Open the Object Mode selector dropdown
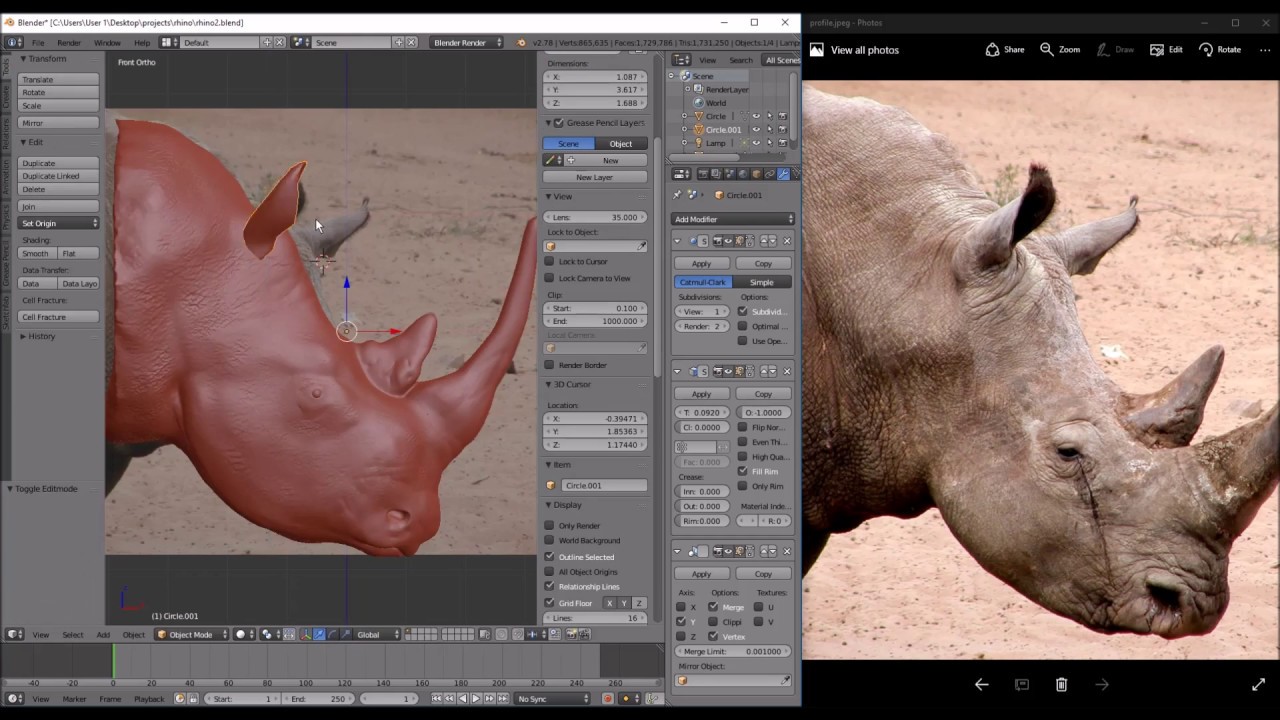 tap(192, 634)
